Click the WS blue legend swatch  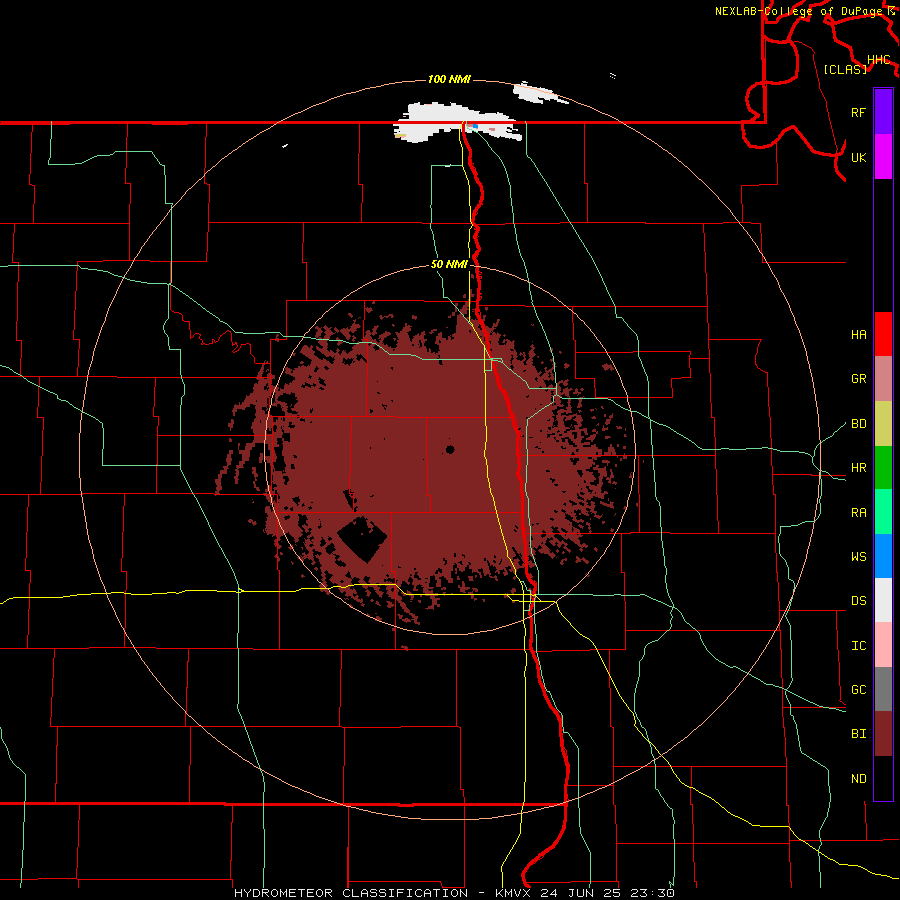[x=883, y=556]
